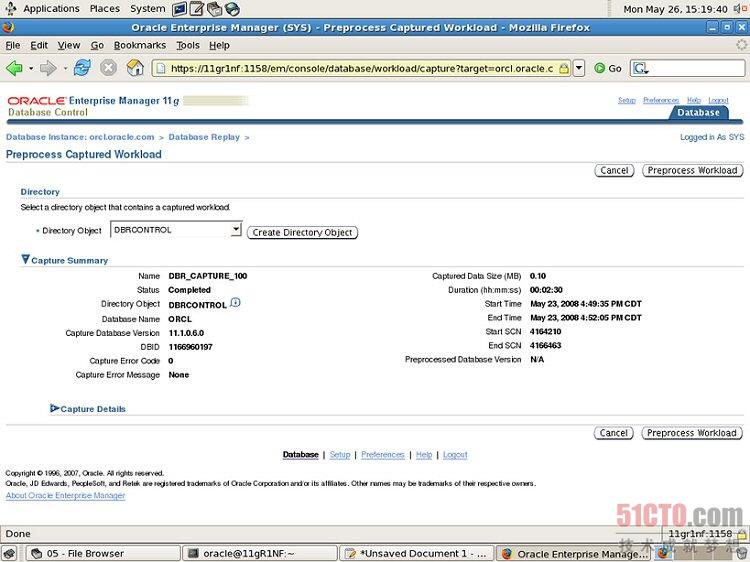Open the About Oracle Enterprise Manager link

66,496
